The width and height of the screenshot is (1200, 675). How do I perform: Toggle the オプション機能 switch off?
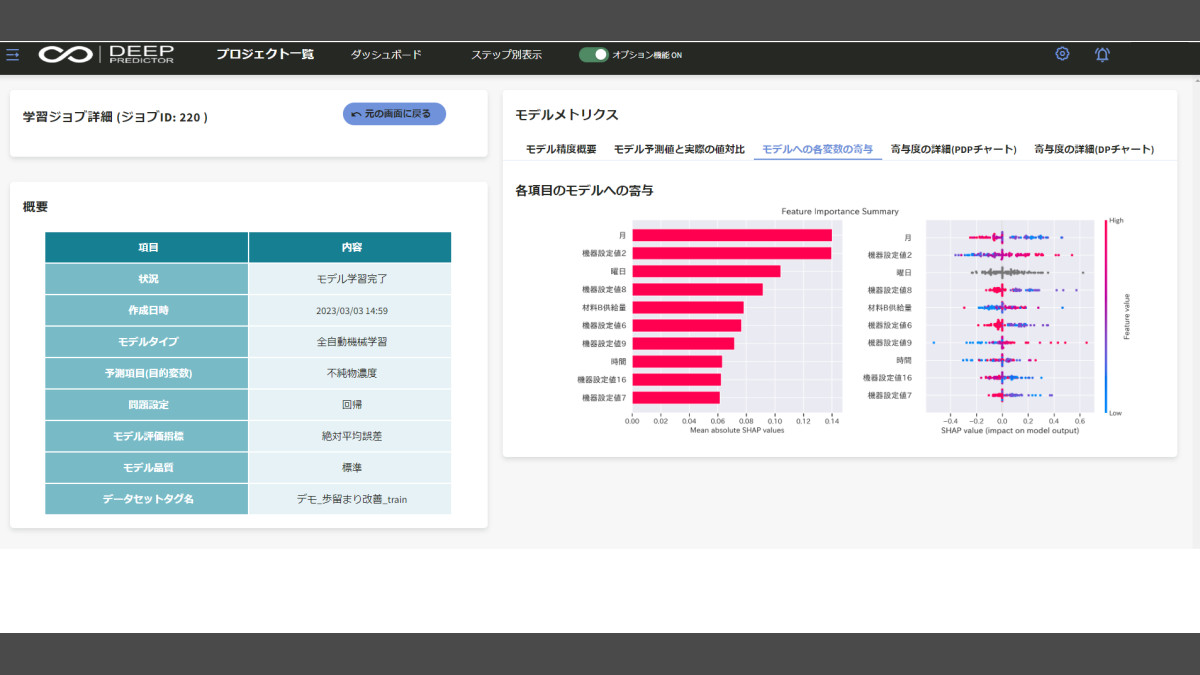click(594, 55)
